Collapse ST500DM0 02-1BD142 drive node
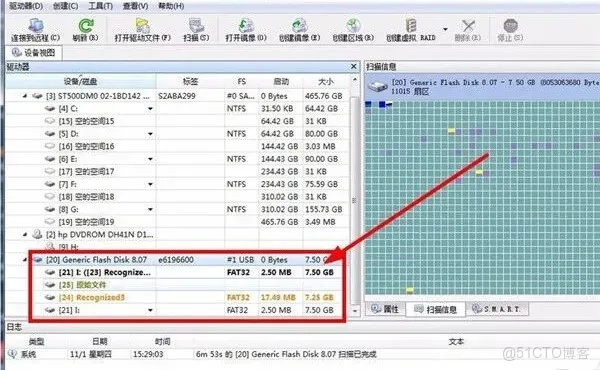The height and width of the screenshot is (370, 600). (x=25, y=96)
